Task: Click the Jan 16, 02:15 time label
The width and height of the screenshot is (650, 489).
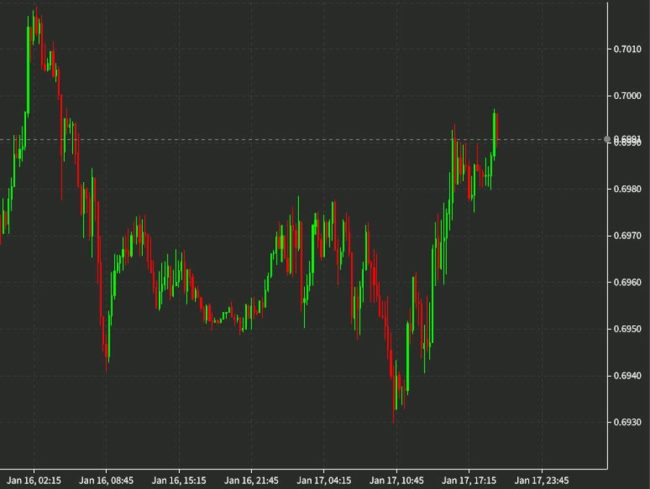Action: 35,479
